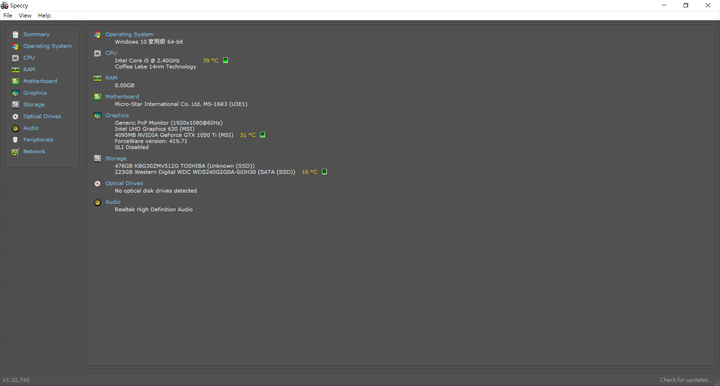Click the Graphics monitor icon in sidebar
Screen dimensions: 720x386
[x=15, y=93]
